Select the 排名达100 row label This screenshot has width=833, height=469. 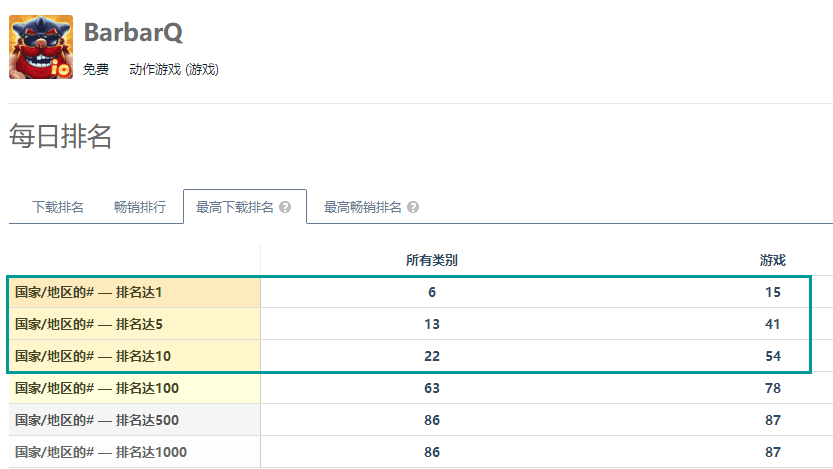click(x=97, y=388)
